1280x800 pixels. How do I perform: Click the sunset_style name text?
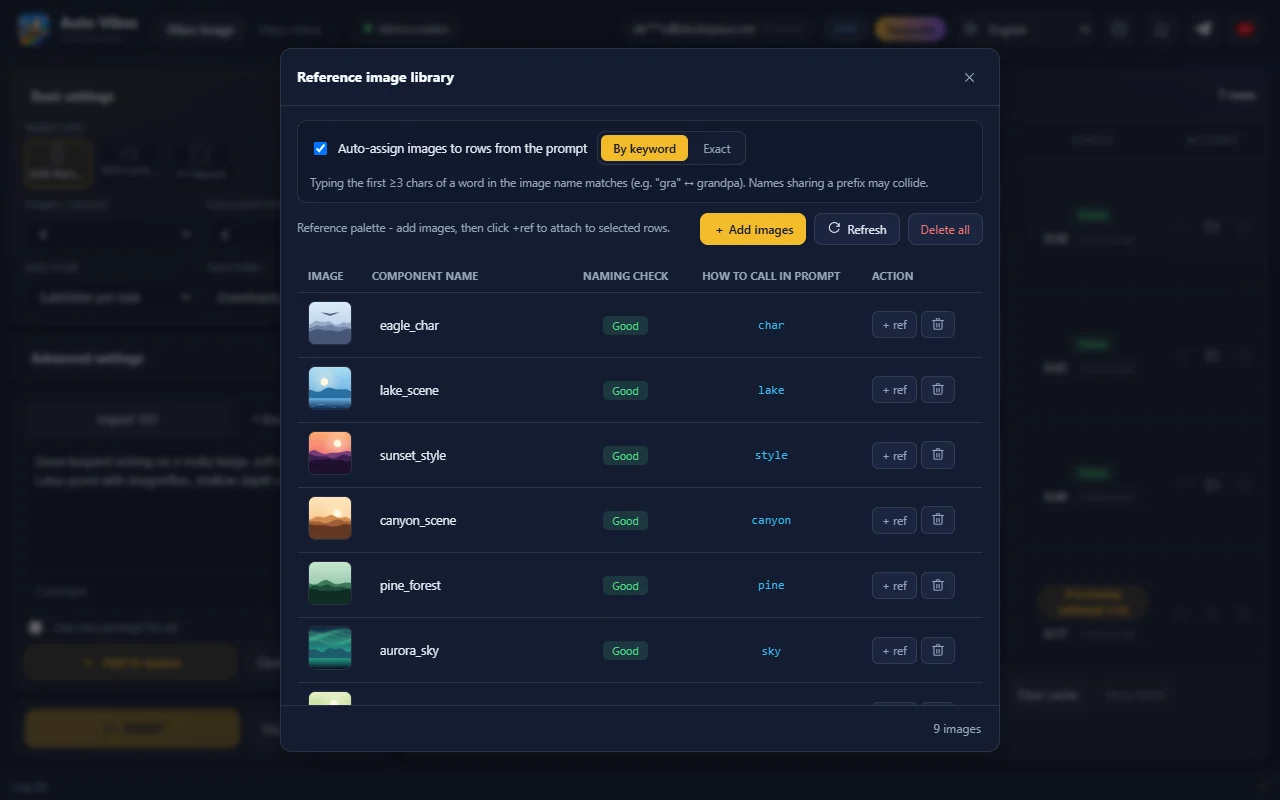(413, 455)
